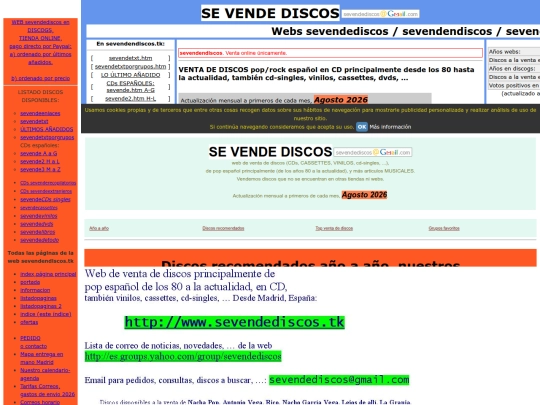Open 'indice (este indice)' link

click(45, 314)
